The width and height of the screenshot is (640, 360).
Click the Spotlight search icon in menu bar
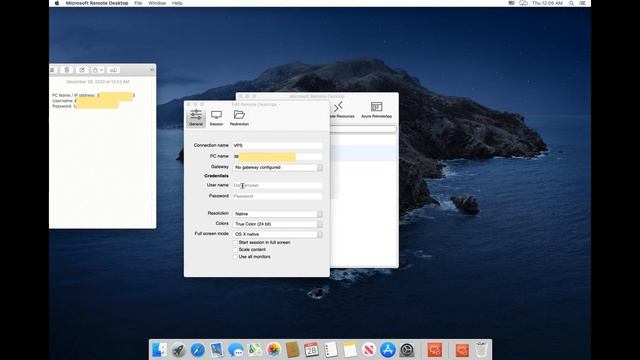571,3
